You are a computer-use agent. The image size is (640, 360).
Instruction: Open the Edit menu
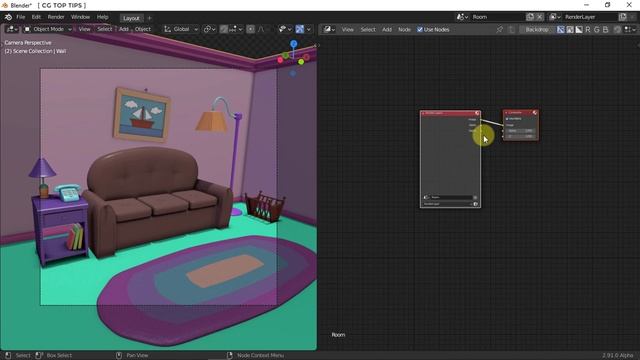pyautogui.click(x=36, y=17)
